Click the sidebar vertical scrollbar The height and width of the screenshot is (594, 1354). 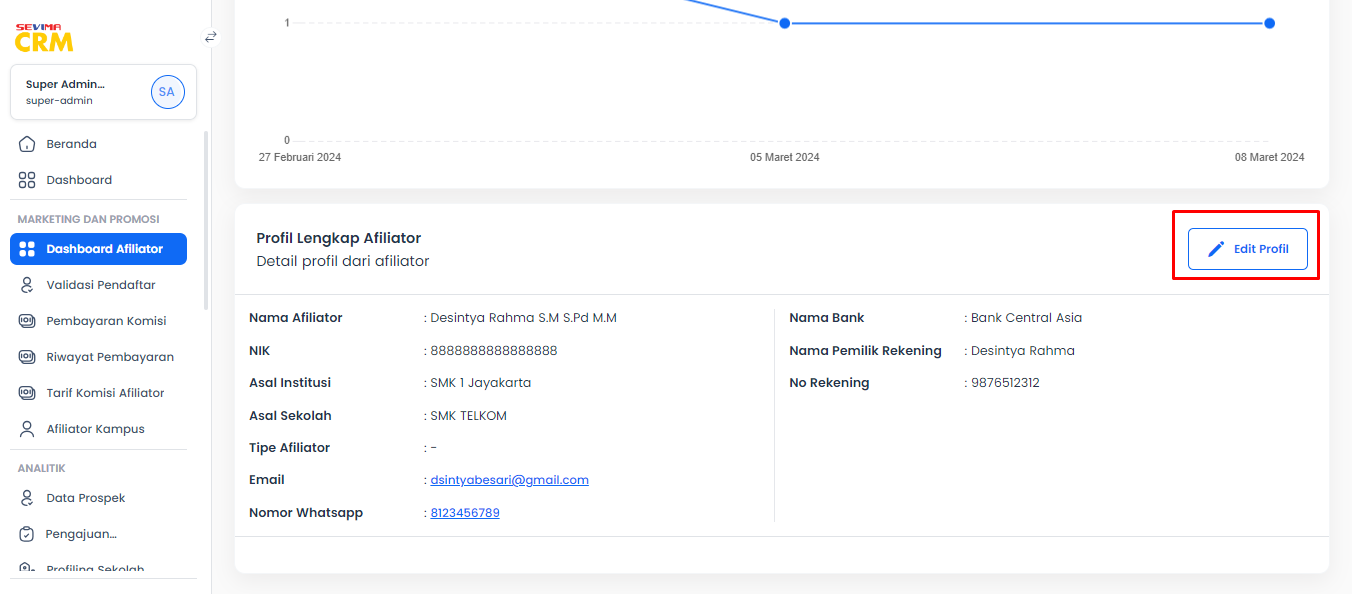tap(206, 220)
